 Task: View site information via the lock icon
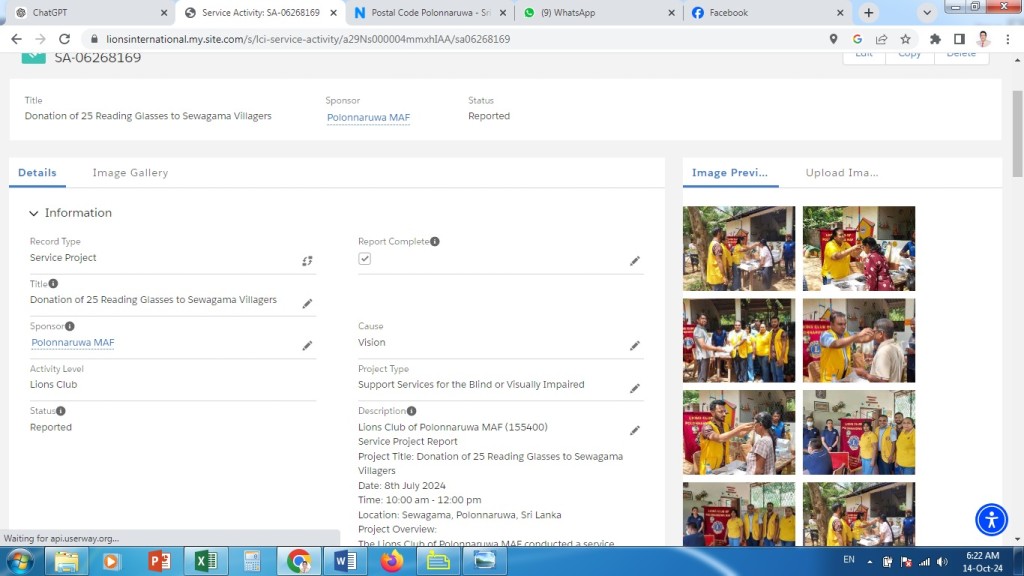click(94, 39)
